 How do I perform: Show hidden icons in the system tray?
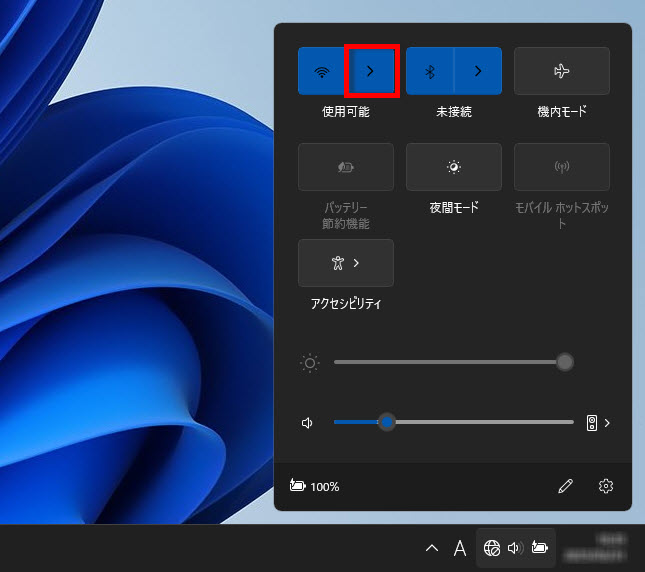pyautogui.click(x=432, y=548)
